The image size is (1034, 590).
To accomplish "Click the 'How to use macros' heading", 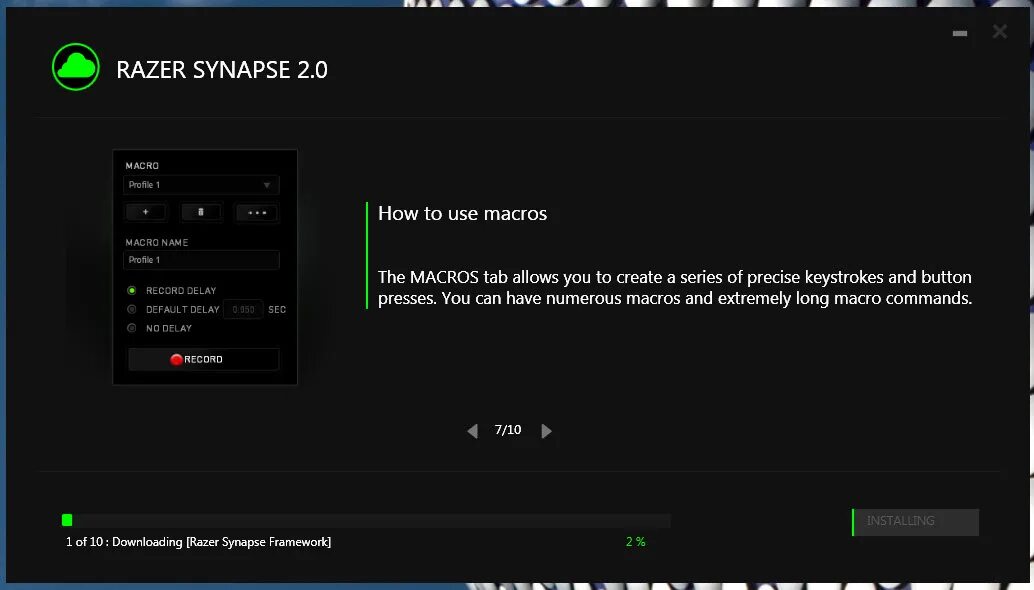I will pyautogui.click(x=462, y=214).
